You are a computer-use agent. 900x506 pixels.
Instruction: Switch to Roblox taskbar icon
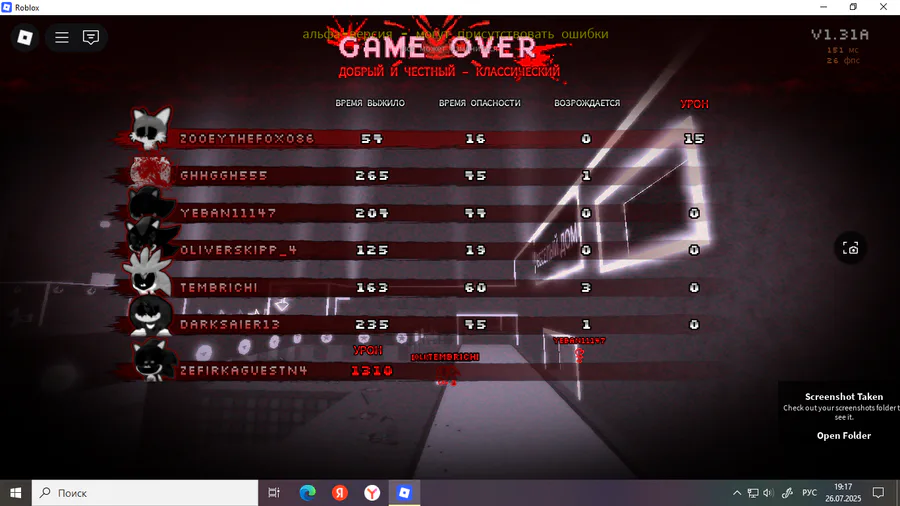click(x=404, y=493)
